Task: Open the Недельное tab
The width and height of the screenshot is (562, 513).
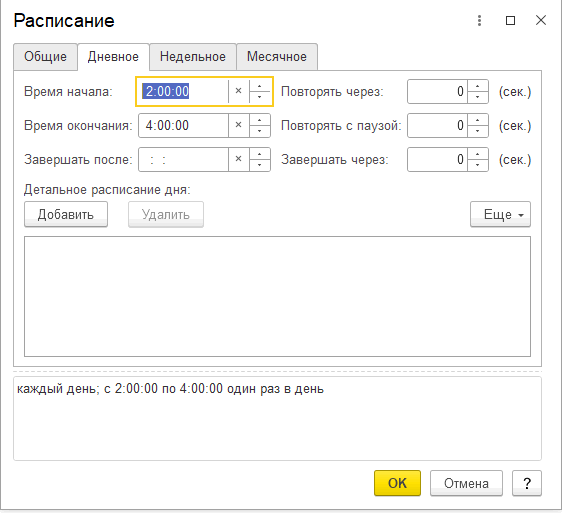Action: (193, 57)
